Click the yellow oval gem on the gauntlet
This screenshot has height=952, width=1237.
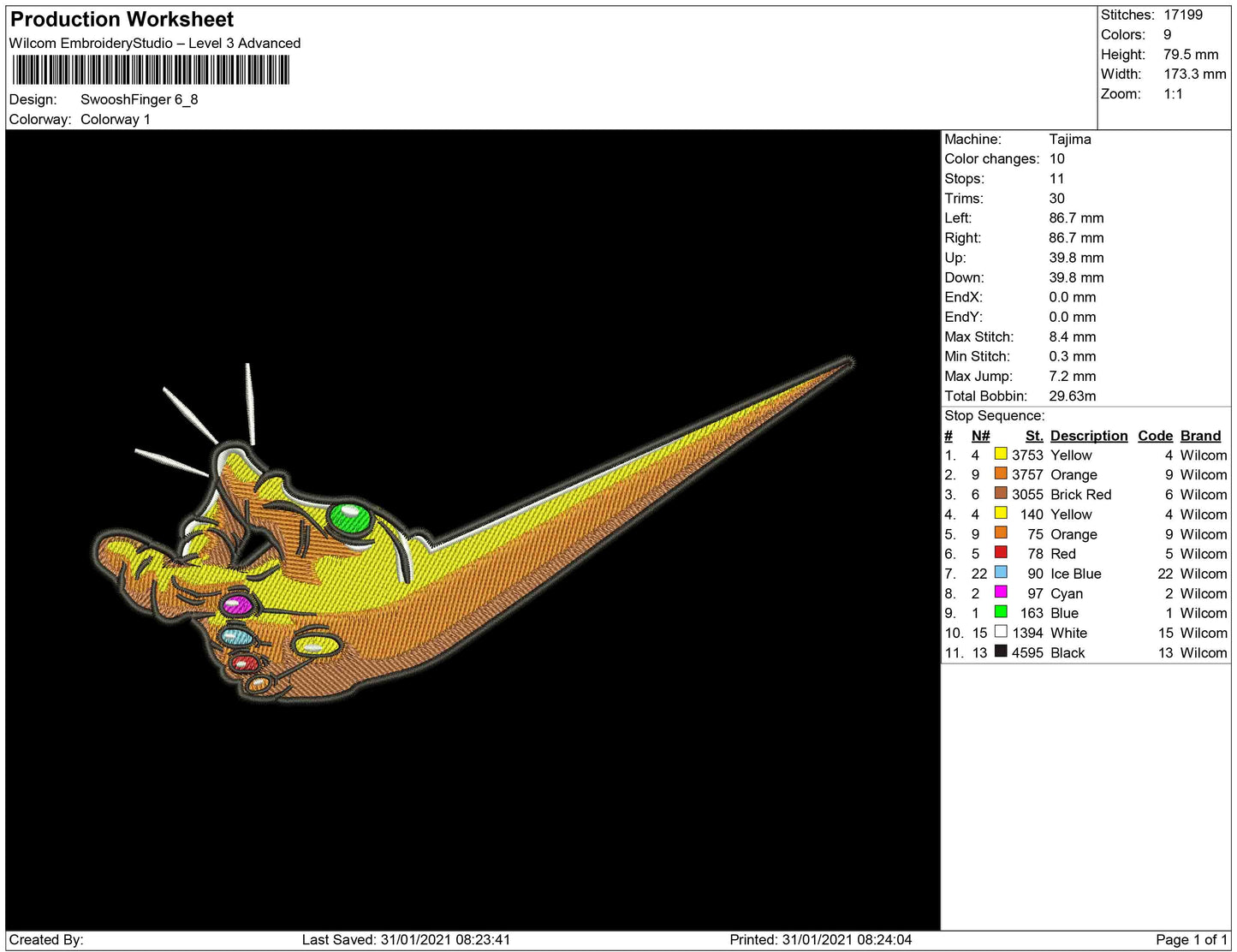point(314,645)
